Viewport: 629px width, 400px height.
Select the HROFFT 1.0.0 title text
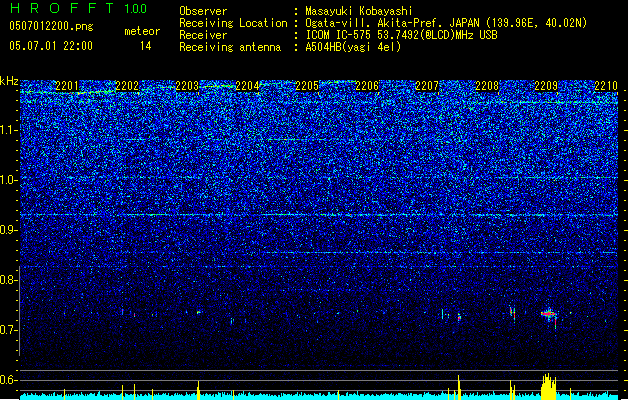coord(79,8)
